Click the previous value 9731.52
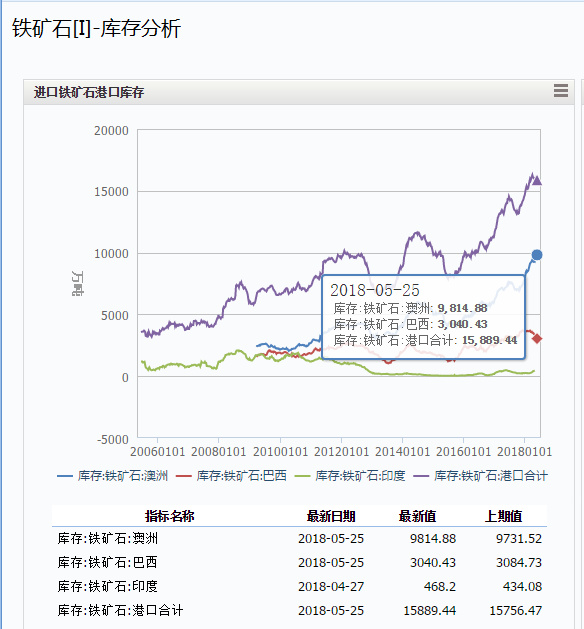 [519, 538]
